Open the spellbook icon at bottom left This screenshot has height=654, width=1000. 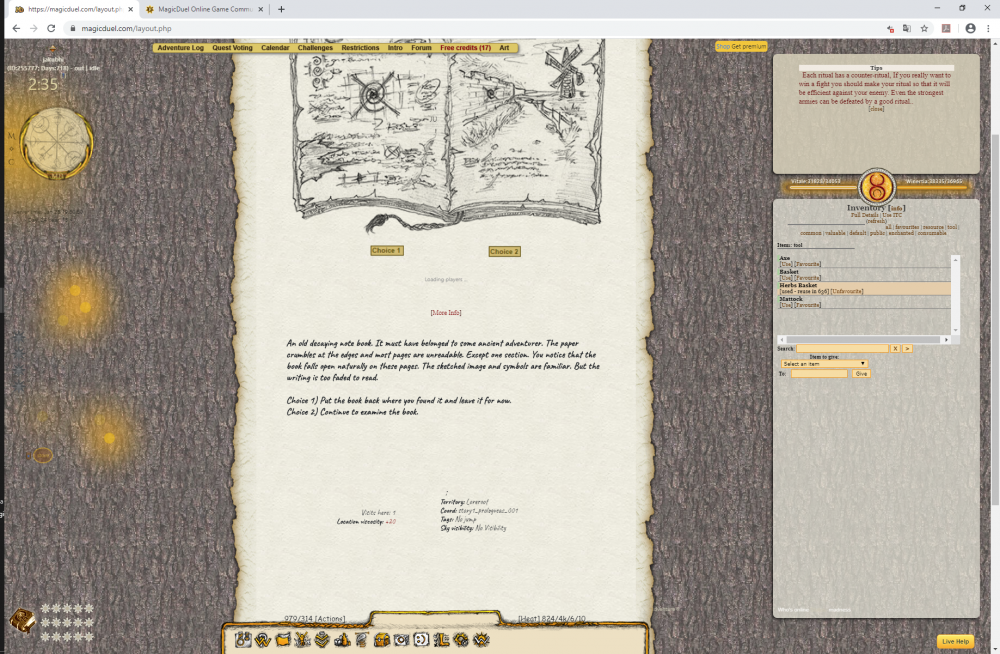click(22, 621)
